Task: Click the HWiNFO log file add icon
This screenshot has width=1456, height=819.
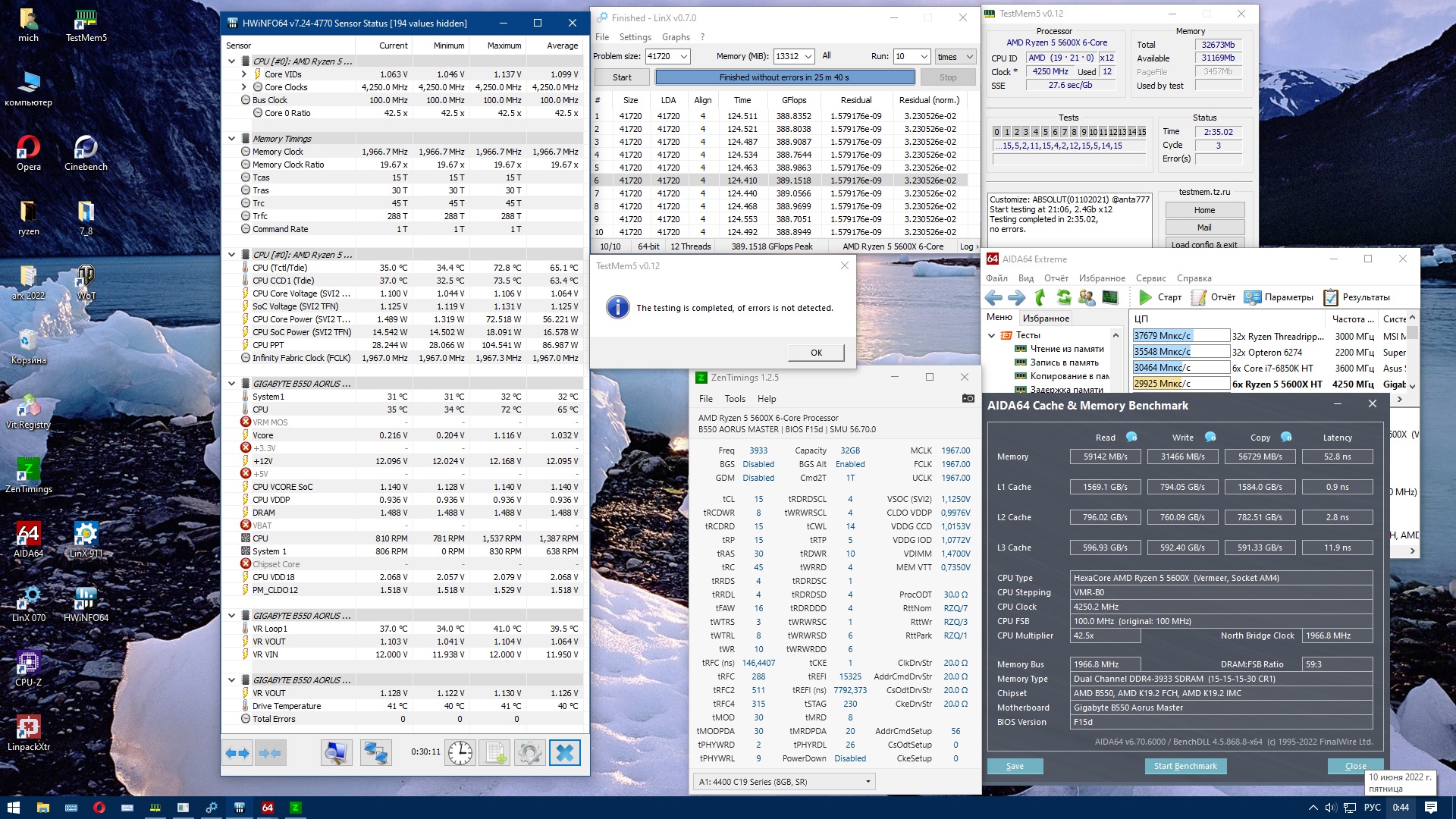Action: coord(495,752)
